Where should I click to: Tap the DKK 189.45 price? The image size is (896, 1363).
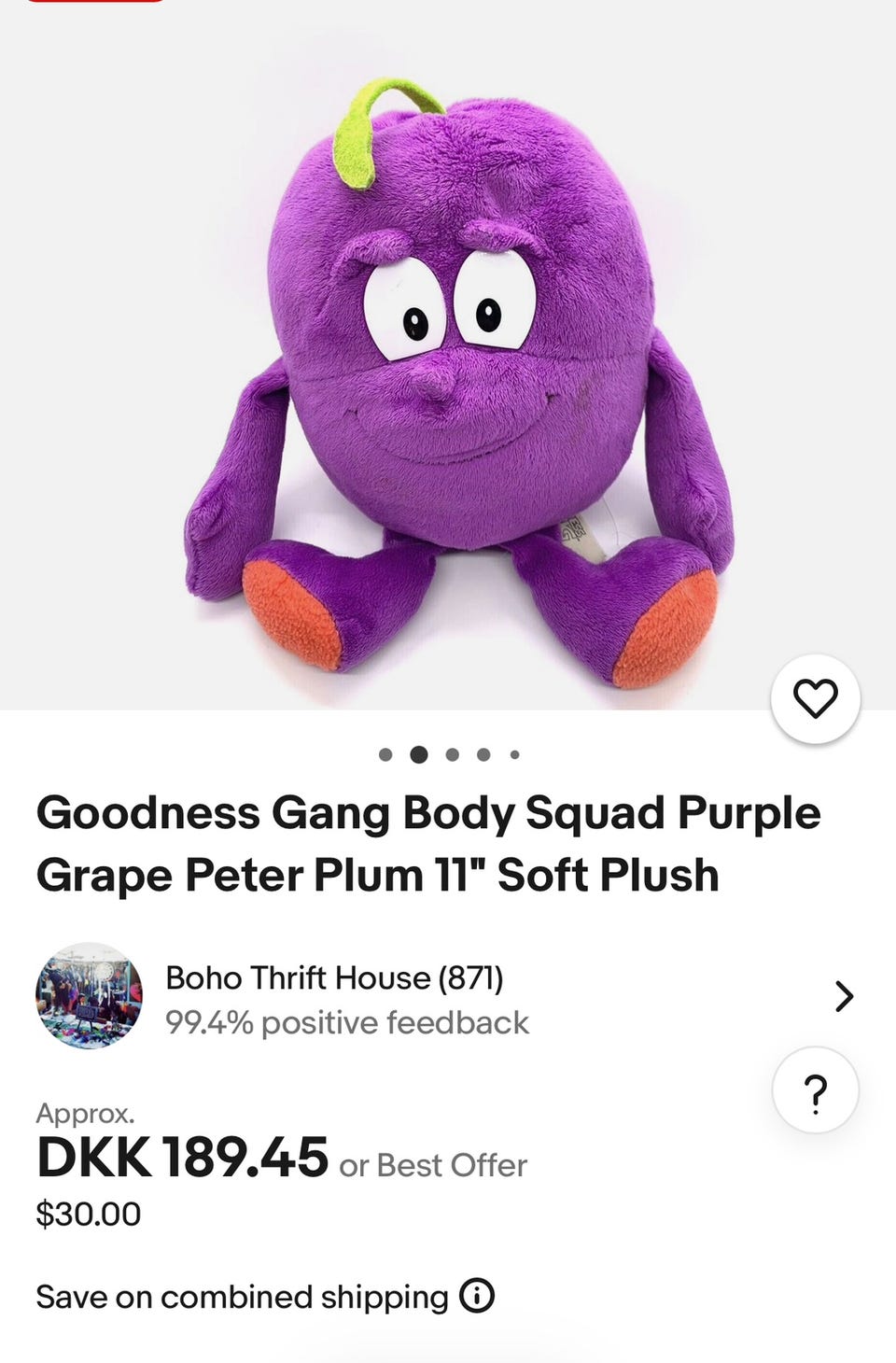tap(183, 1158)
